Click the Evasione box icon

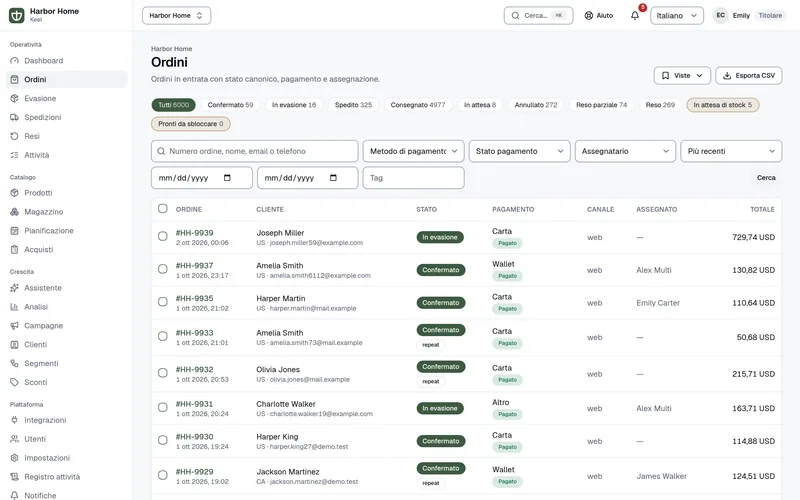14,98
